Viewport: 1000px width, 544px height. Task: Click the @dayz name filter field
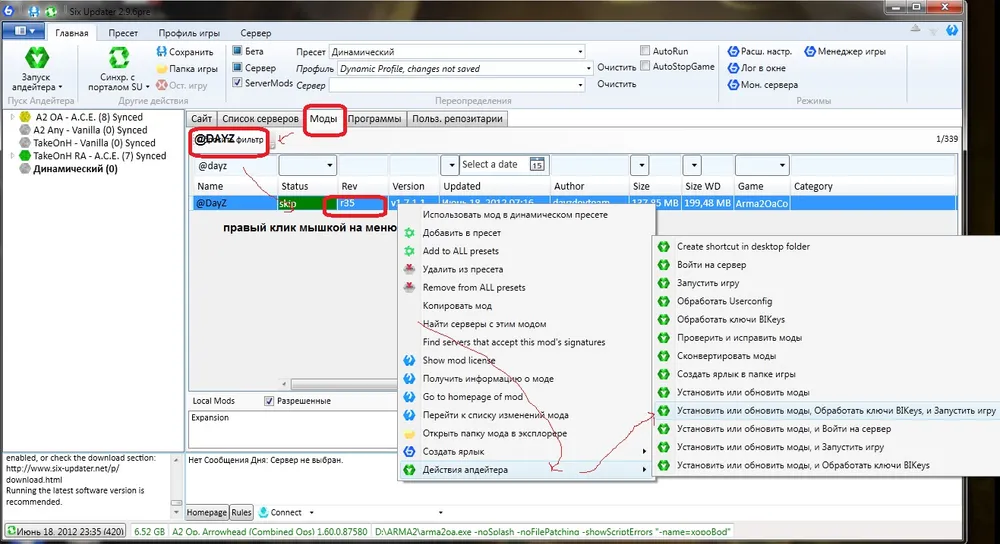(234, 165)
